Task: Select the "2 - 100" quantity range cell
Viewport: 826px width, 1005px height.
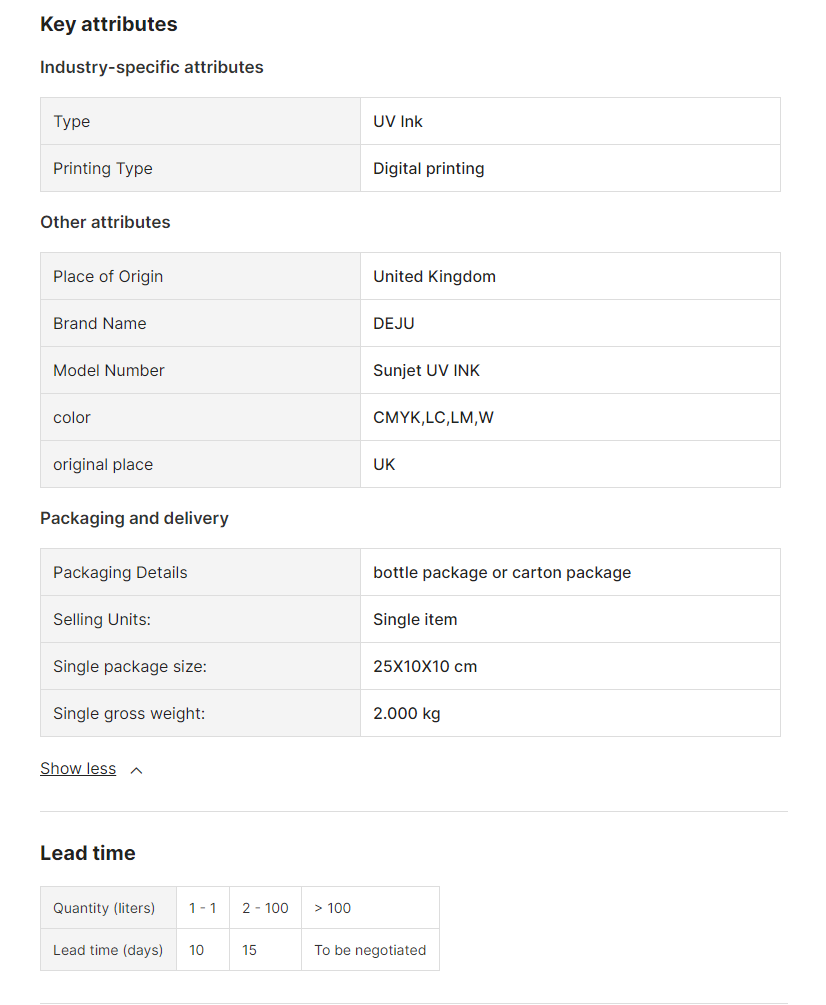Action: coord(265,908)
